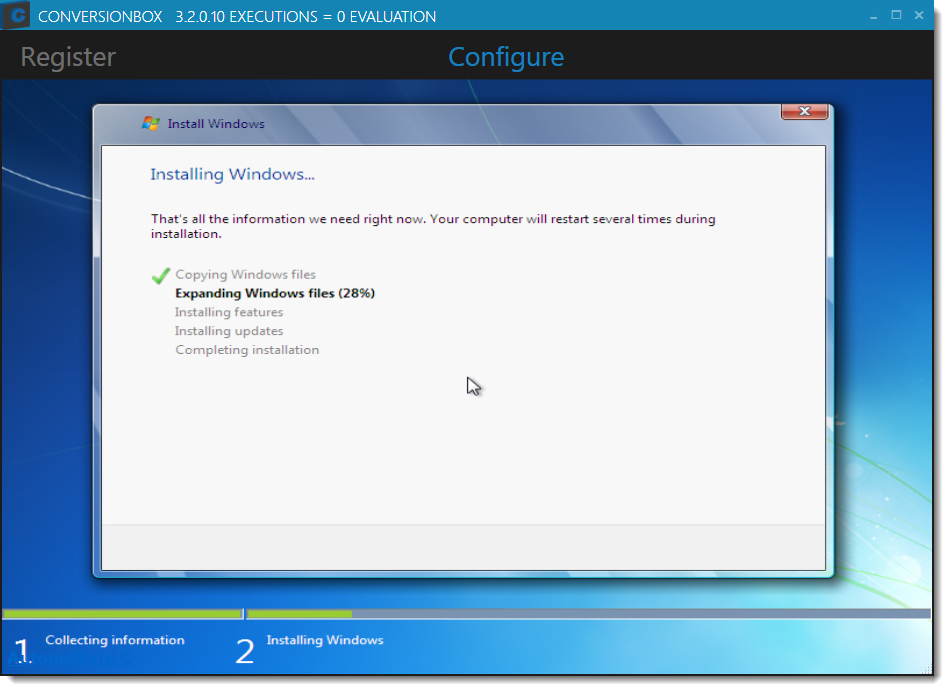Click the Installing Windows progress bar

(588, 614)
